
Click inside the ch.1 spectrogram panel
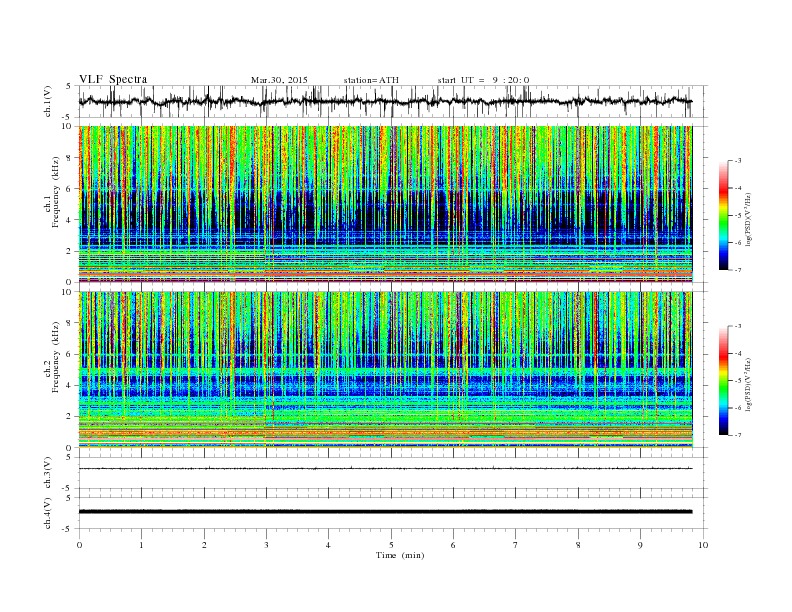pyautogui.click(x=386, y=204)
